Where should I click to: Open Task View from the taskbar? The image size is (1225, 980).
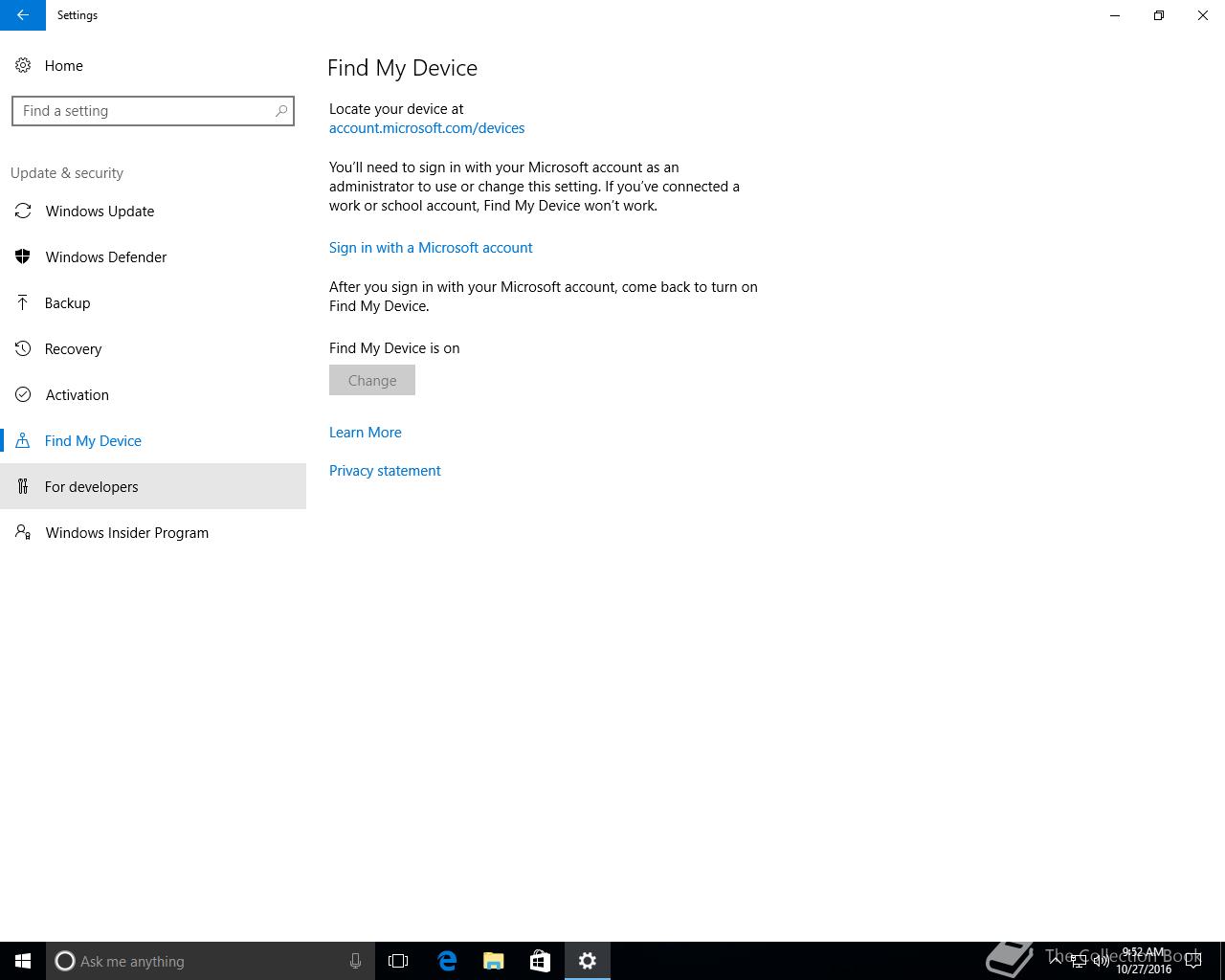[x=398, y=961]
